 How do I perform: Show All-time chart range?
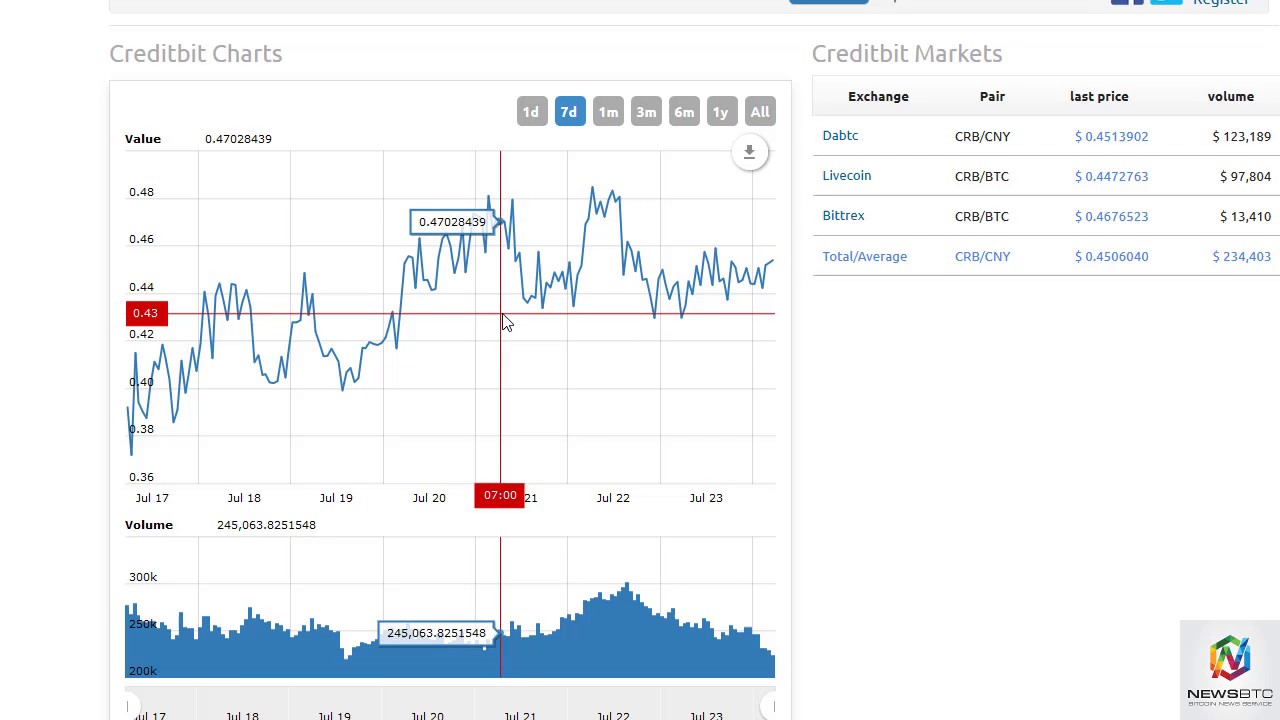pyautogui.click(x=760, y=112)
